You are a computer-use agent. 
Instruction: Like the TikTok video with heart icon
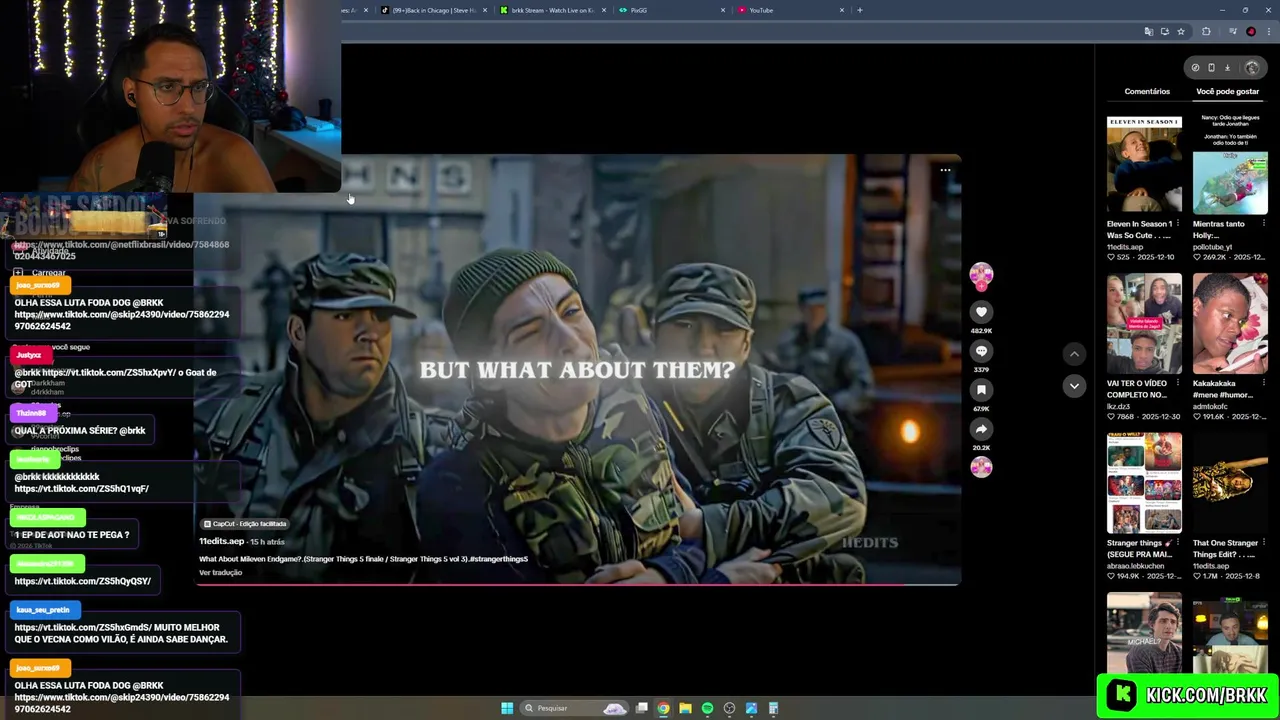981,312
